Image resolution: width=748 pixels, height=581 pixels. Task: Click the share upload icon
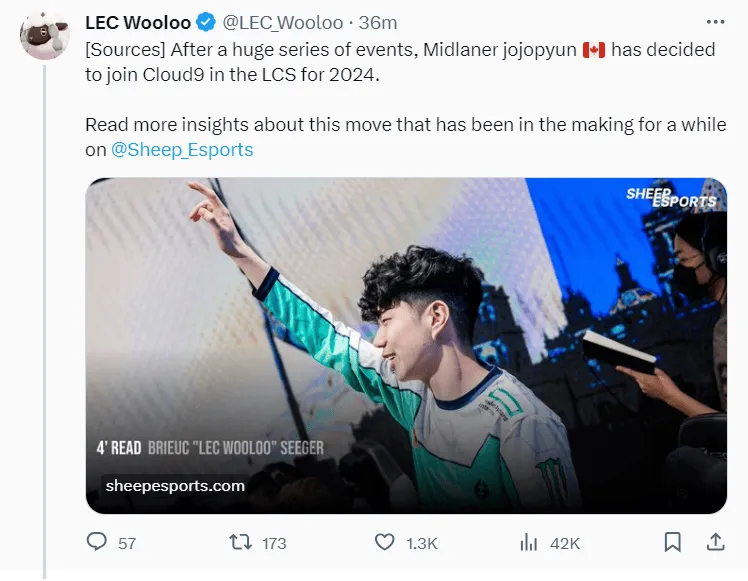pos(716,542)
